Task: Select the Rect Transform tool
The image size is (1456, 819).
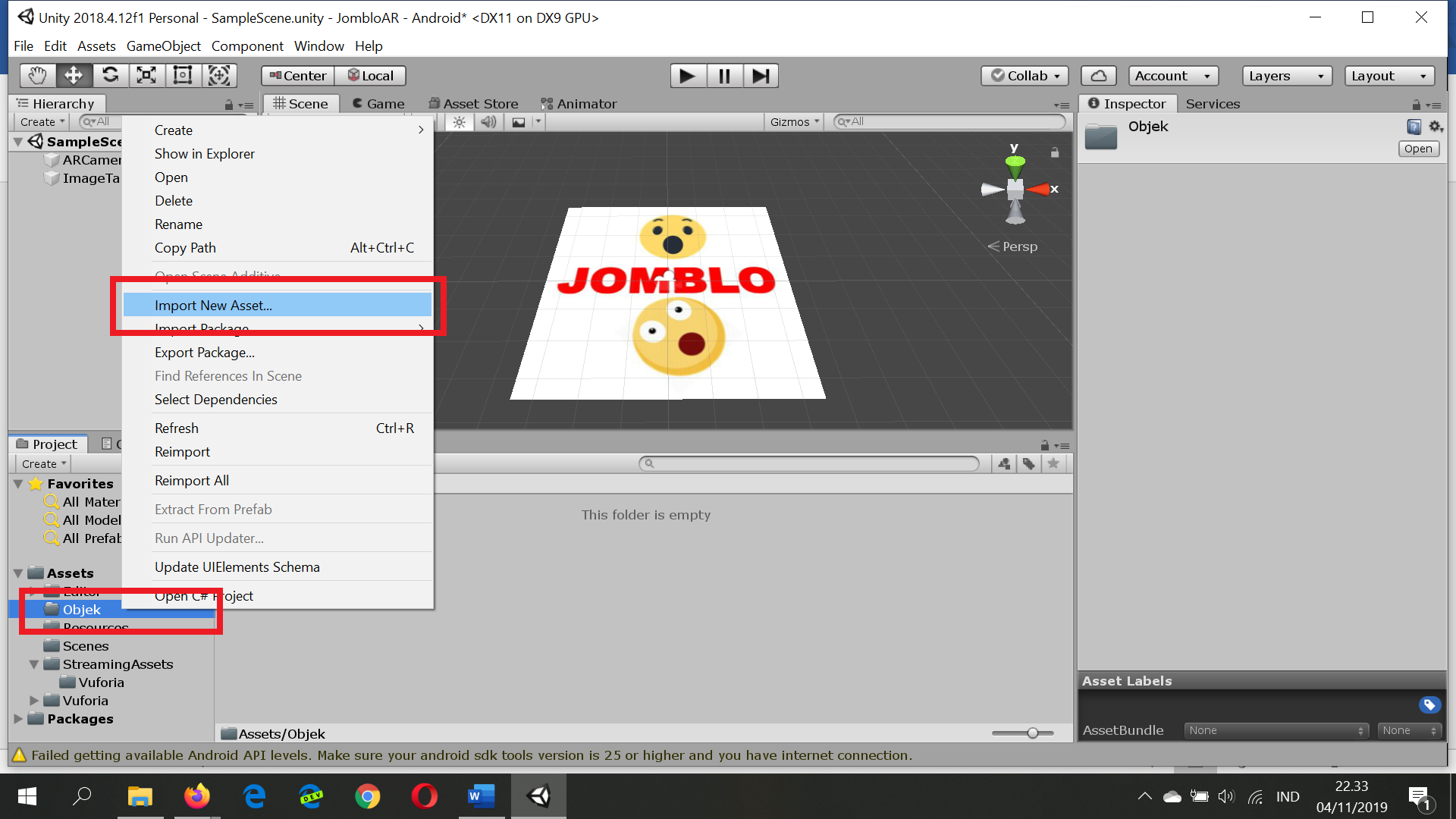Action: click(183, 76)
